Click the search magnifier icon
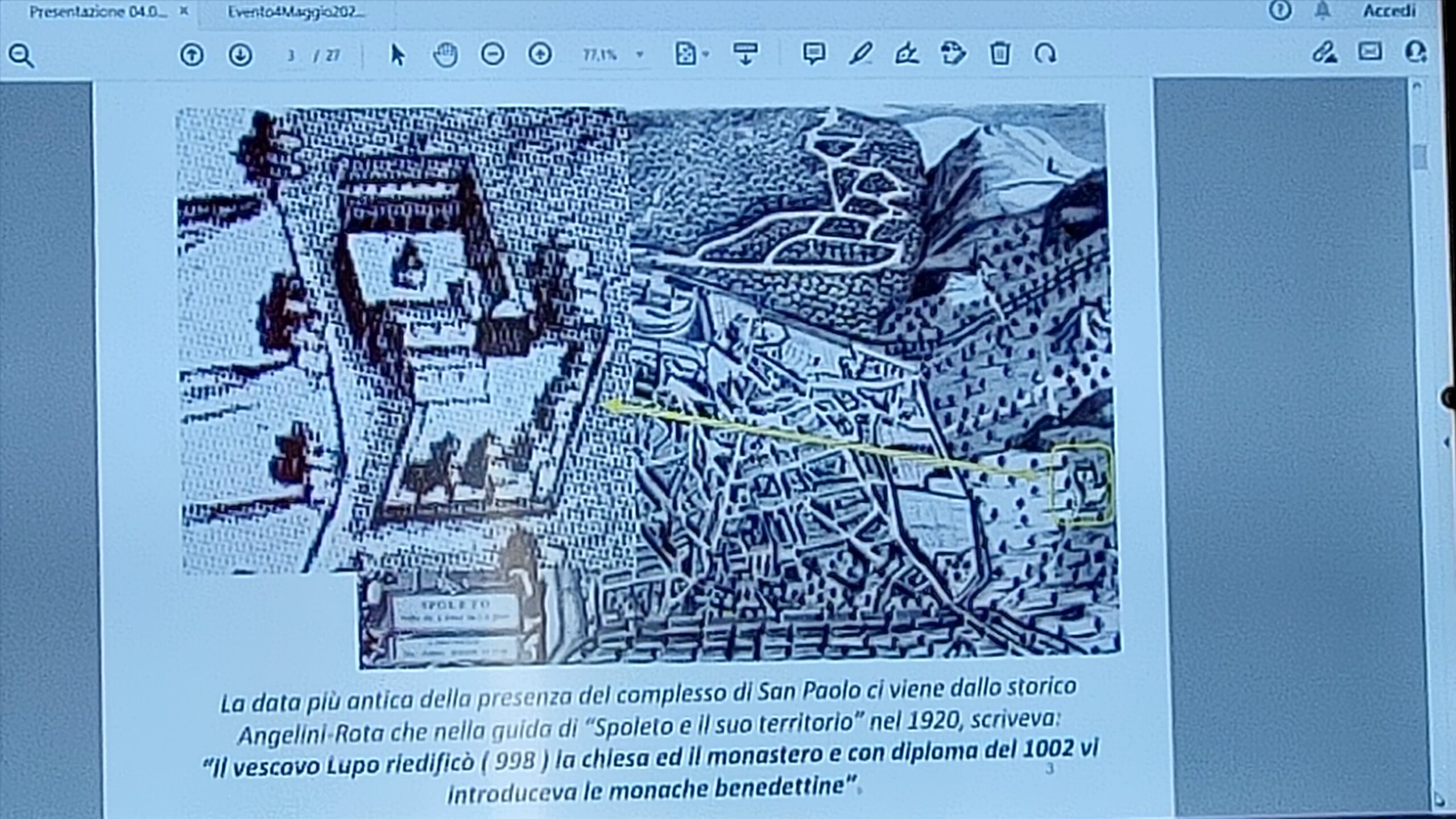This screenshot has height=819, width=1456. tap(22, 56)
